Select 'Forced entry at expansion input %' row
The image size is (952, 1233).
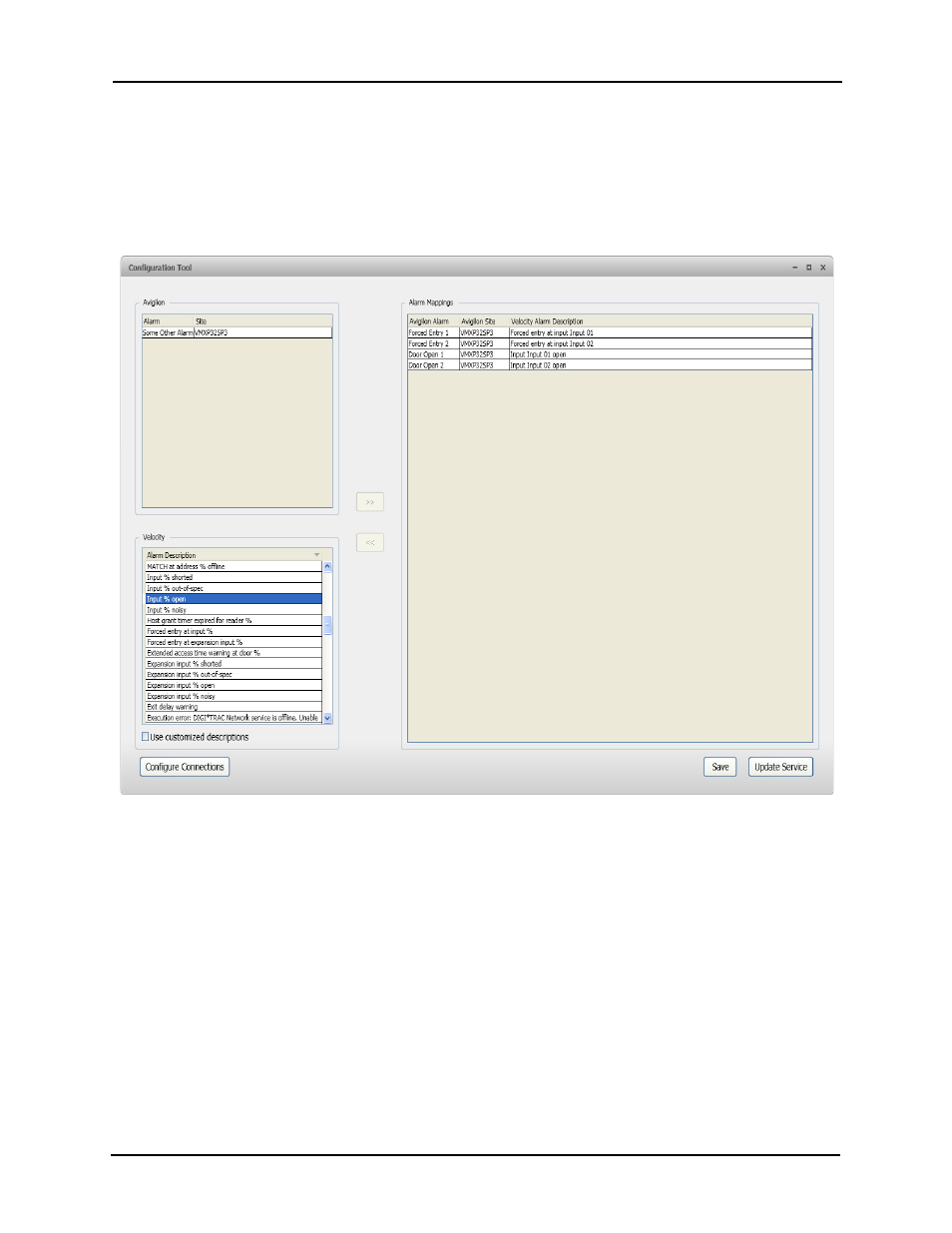point(233,642)
